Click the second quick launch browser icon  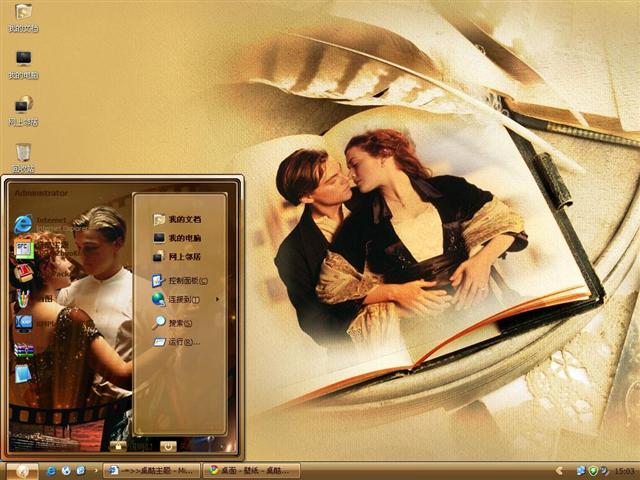coord(66,471)
